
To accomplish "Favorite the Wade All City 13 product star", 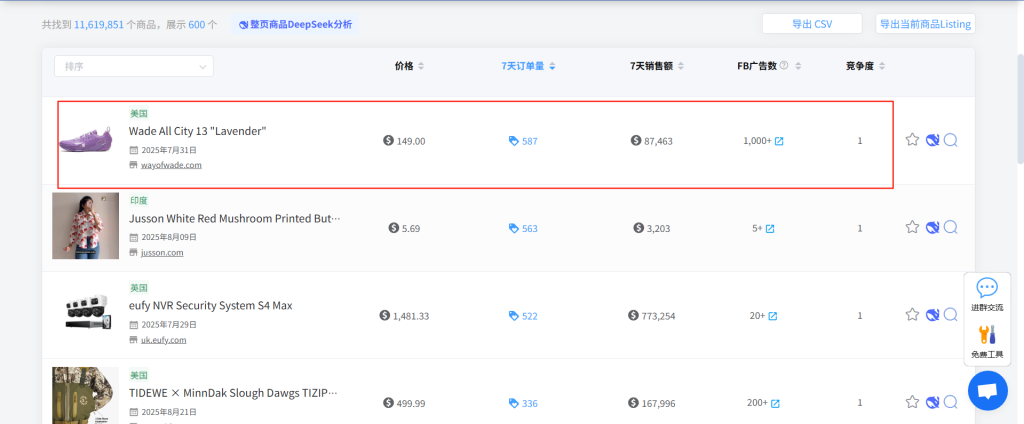I will tap(912, 140).
